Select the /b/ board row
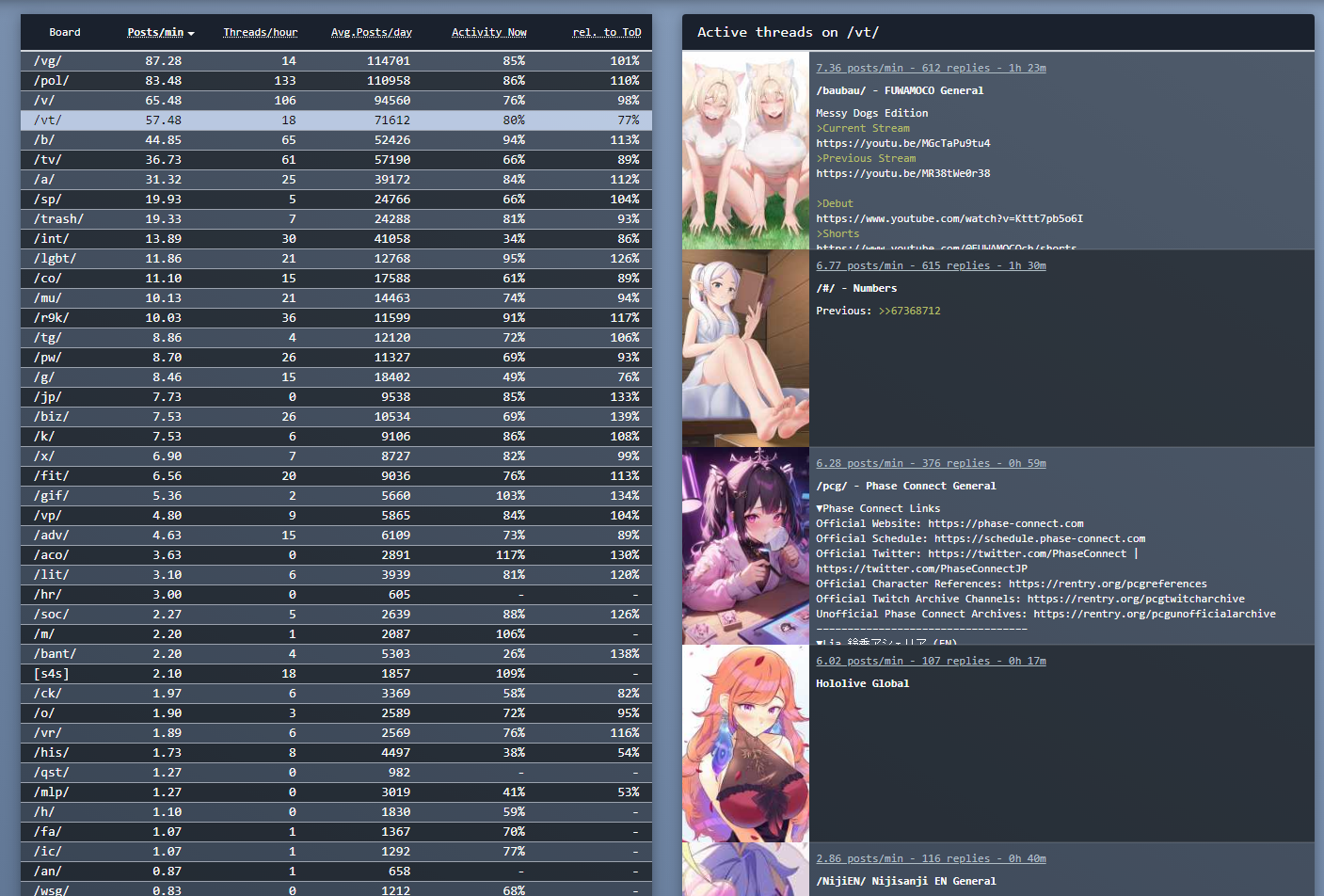The image size is (1324, 896). 336,140
